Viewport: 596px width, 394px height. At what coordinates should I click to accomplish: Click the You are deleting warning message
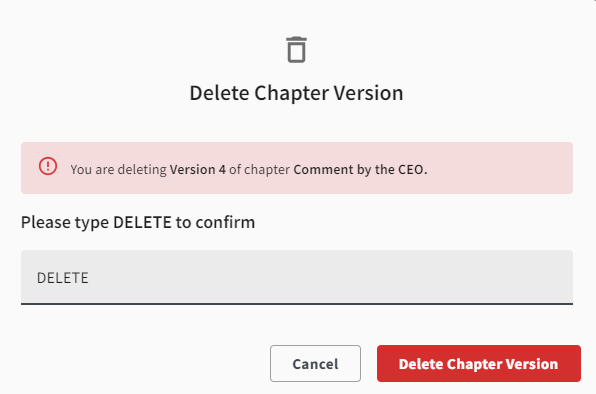click(249, 169)
